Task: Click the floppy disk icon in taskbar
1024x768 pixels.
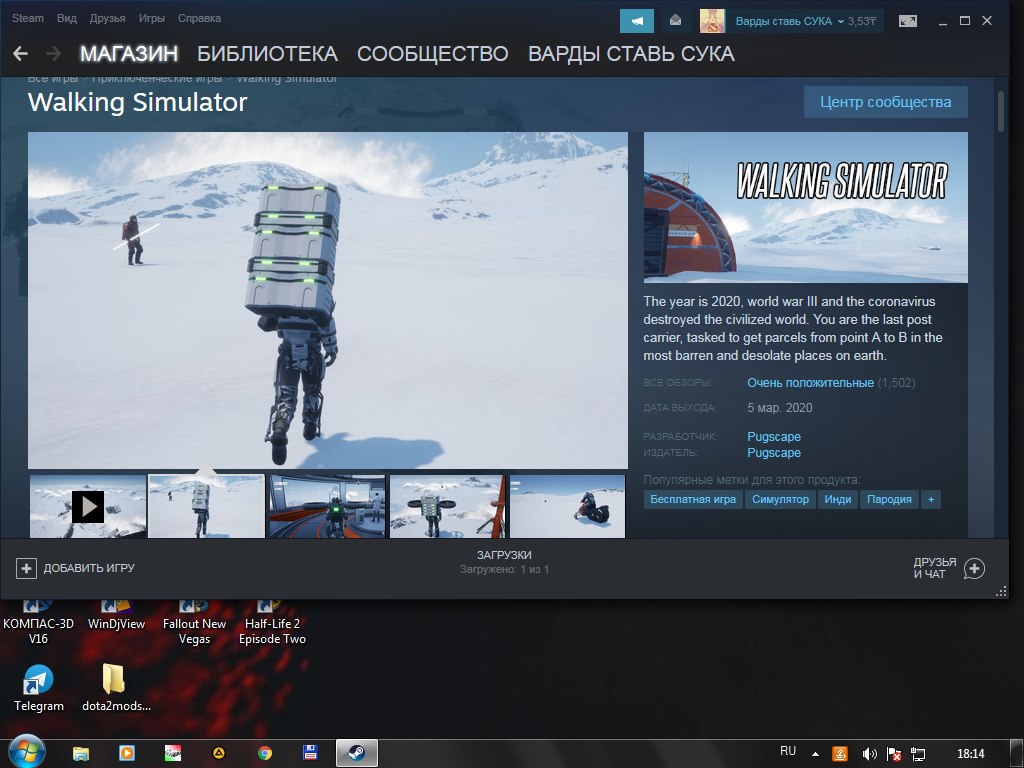Action: click(x=310, y=753)
